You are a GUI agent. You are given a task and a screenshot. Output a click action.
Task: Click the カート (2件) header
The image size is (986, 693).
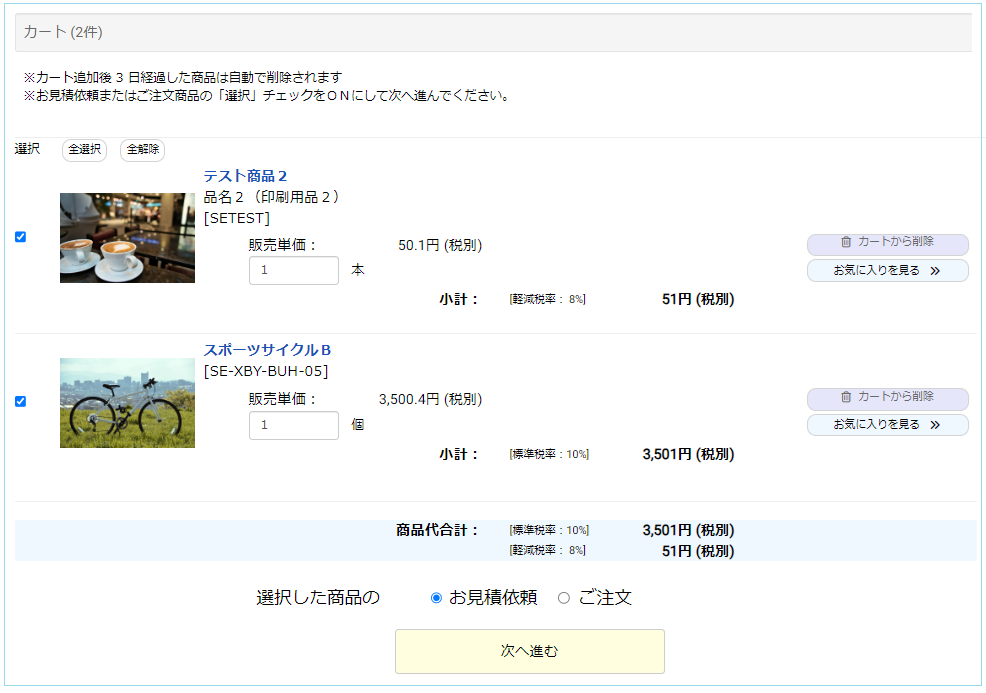494,33
